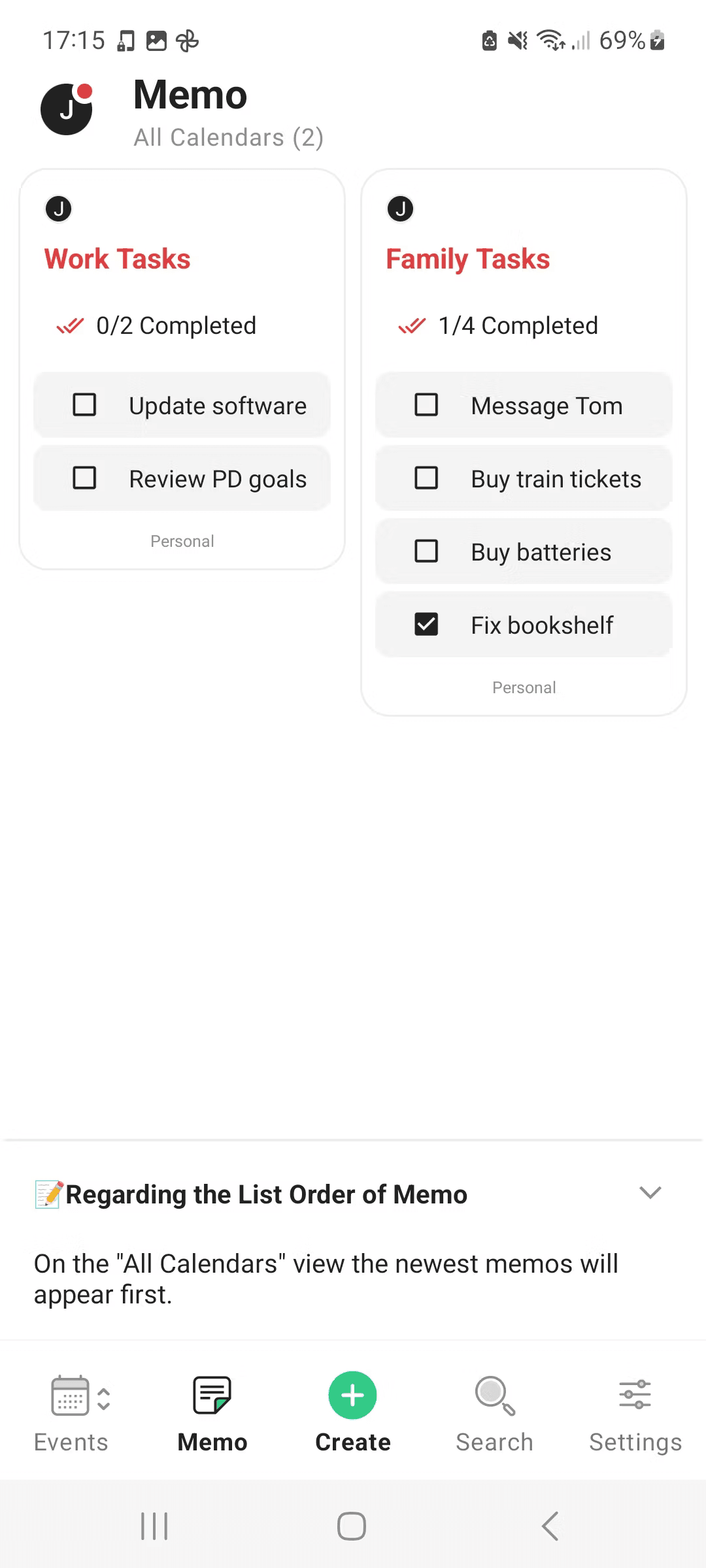Mark Message Tom as completed

click(x=426, y=405)
